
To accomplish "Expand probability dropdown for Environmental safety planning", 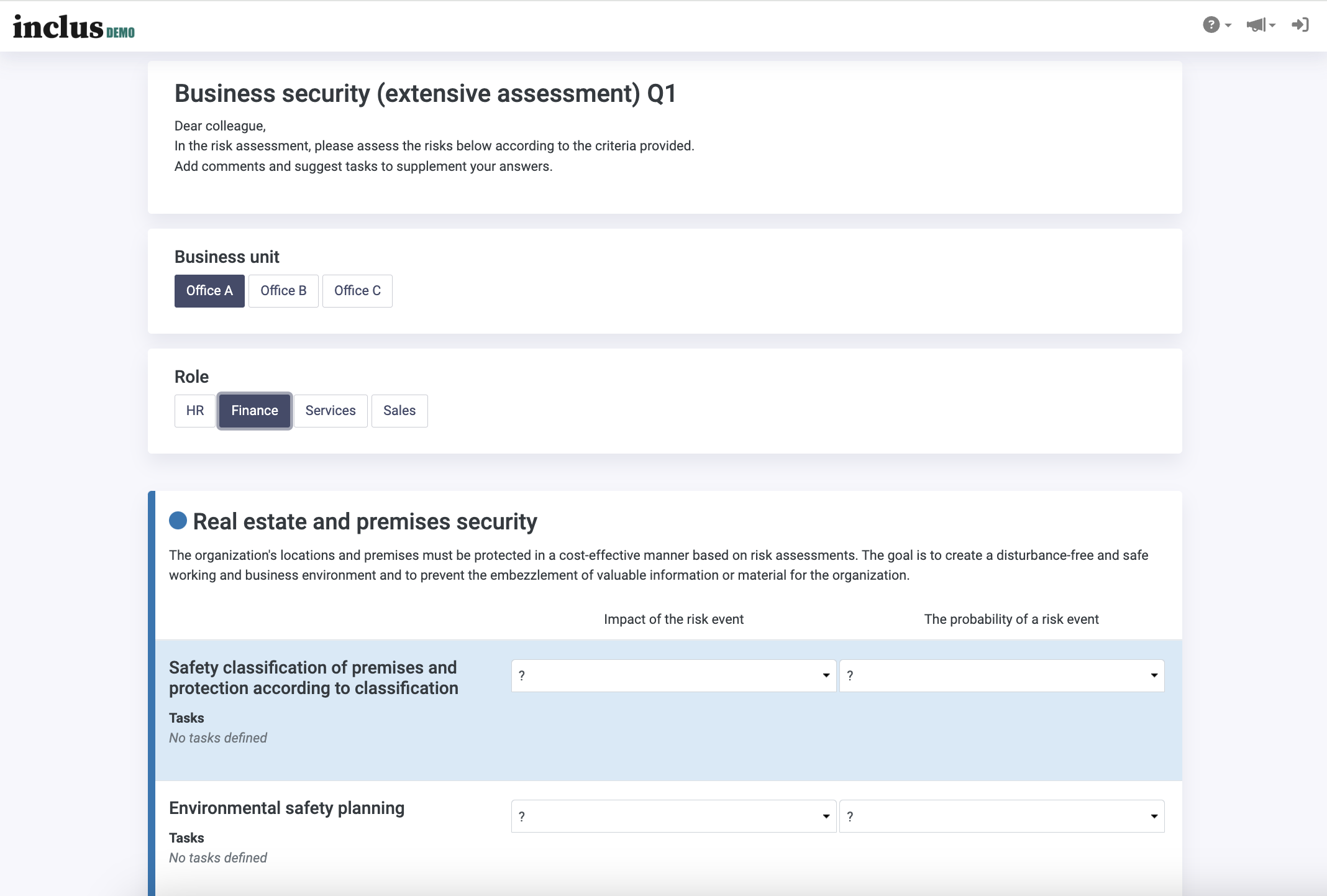I will point(1001,816).
